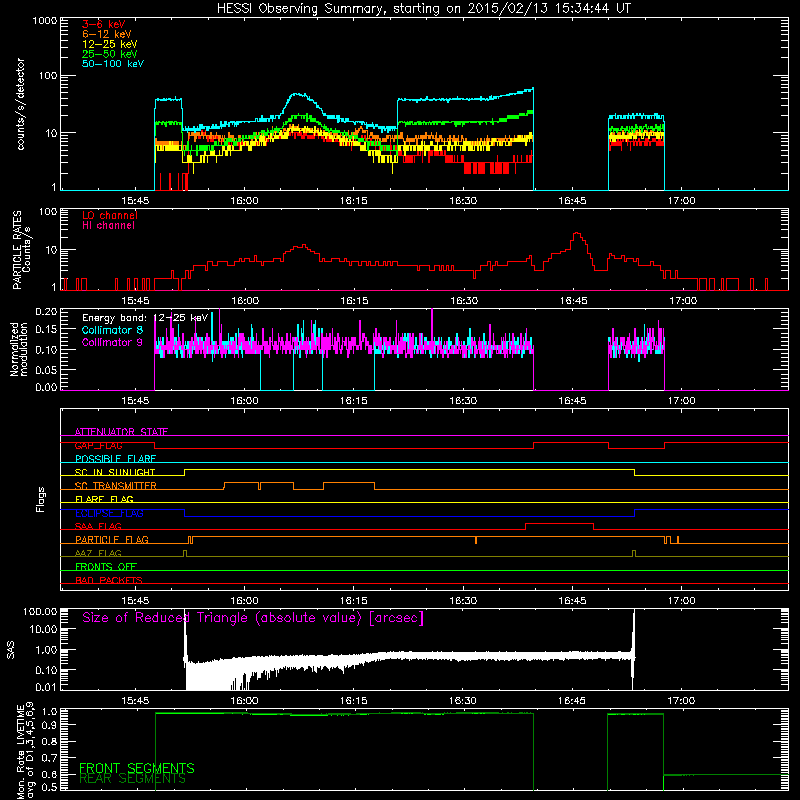Viewport: 800px width, 800px height.
Task: Select the orange 6-12 keV legend label
Action: click(x=107, y=34)
